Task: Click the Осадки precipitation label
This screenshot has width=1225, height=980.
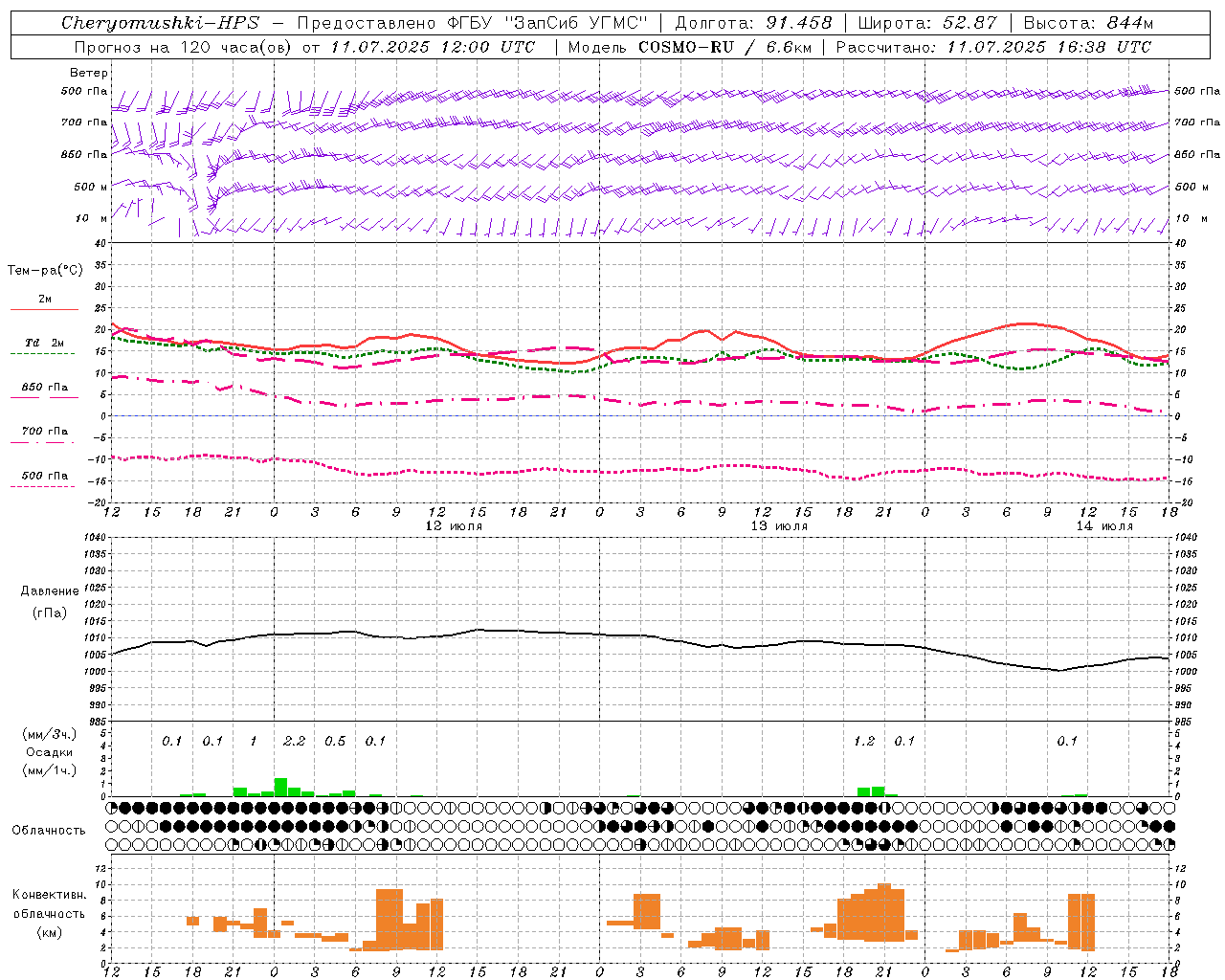Action: (x=50, y=752)
